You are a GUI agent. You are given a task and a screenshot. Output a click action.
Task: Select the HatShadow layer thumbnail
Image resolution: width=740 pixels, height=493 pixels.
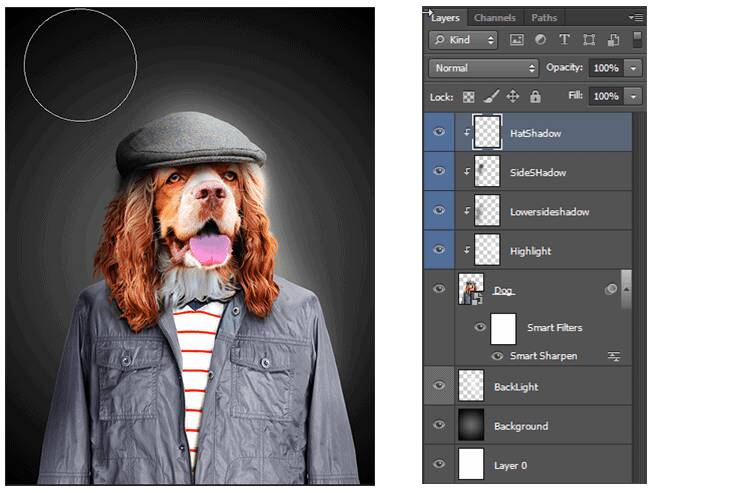click(487, 132)
